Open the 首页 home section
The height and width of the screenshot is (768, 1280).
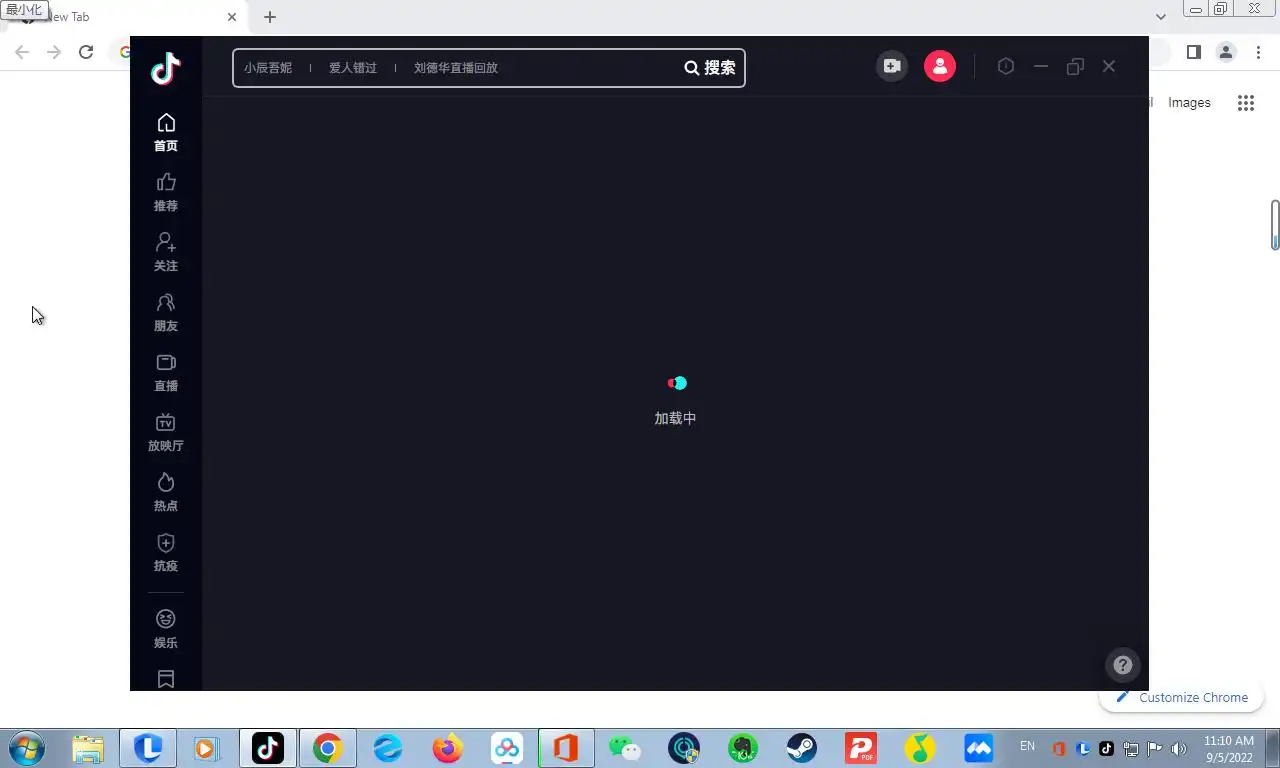(166, 133)
